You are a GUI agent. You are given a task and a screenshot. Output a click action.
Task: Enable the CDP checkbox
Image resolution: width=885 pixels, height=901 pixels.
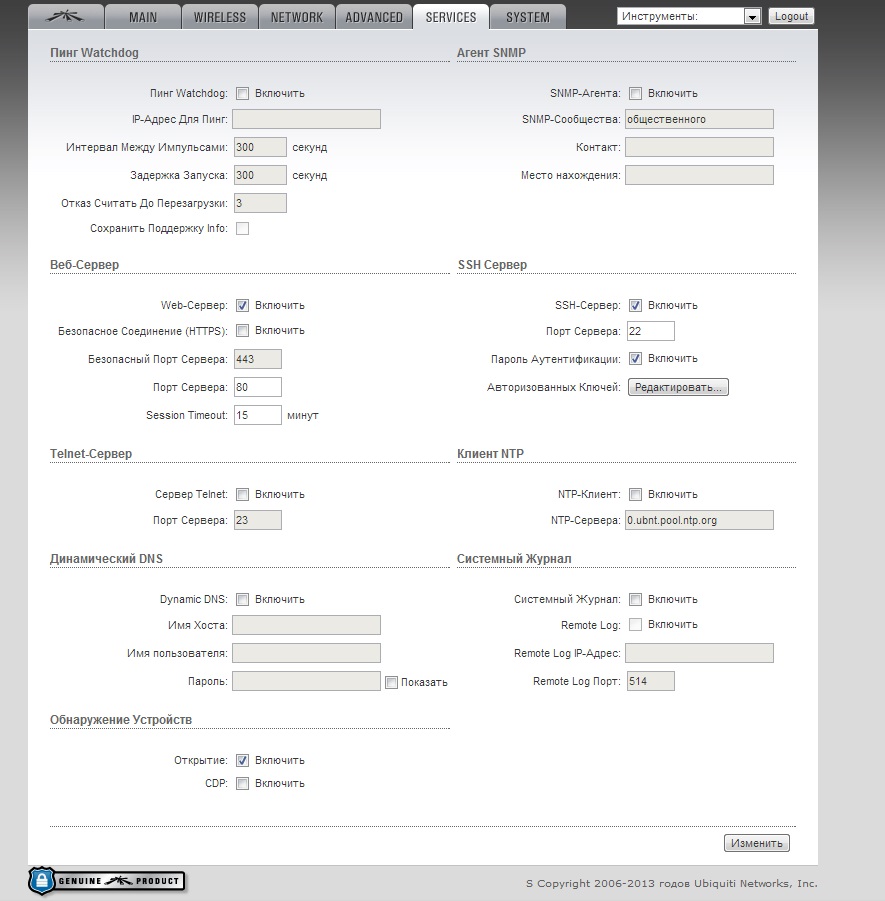[x=243, y=783]
